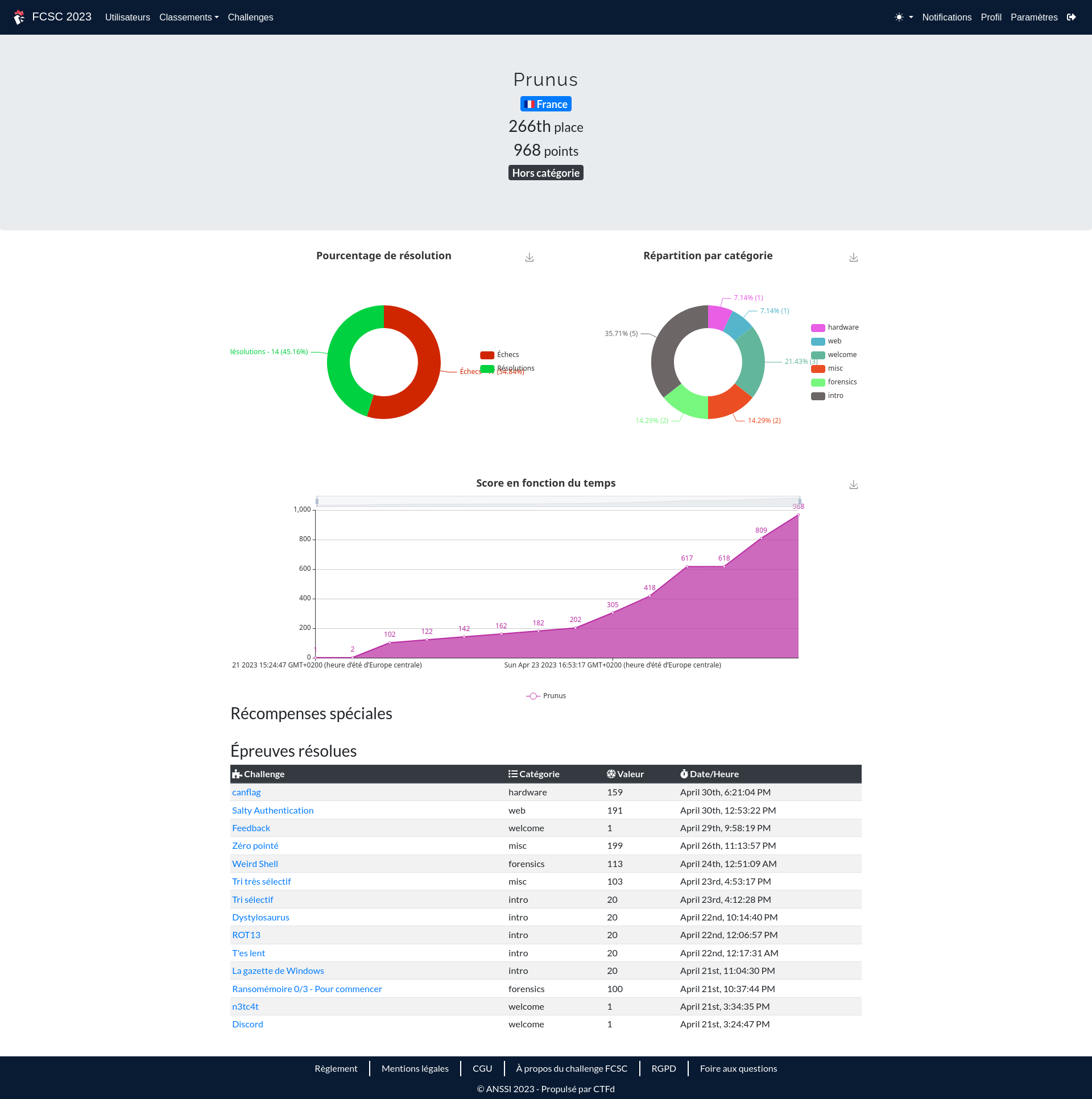Open the theme switcher sun icon
Image resolution: width=1092 pixels, height=1099 pixels.
899,17
